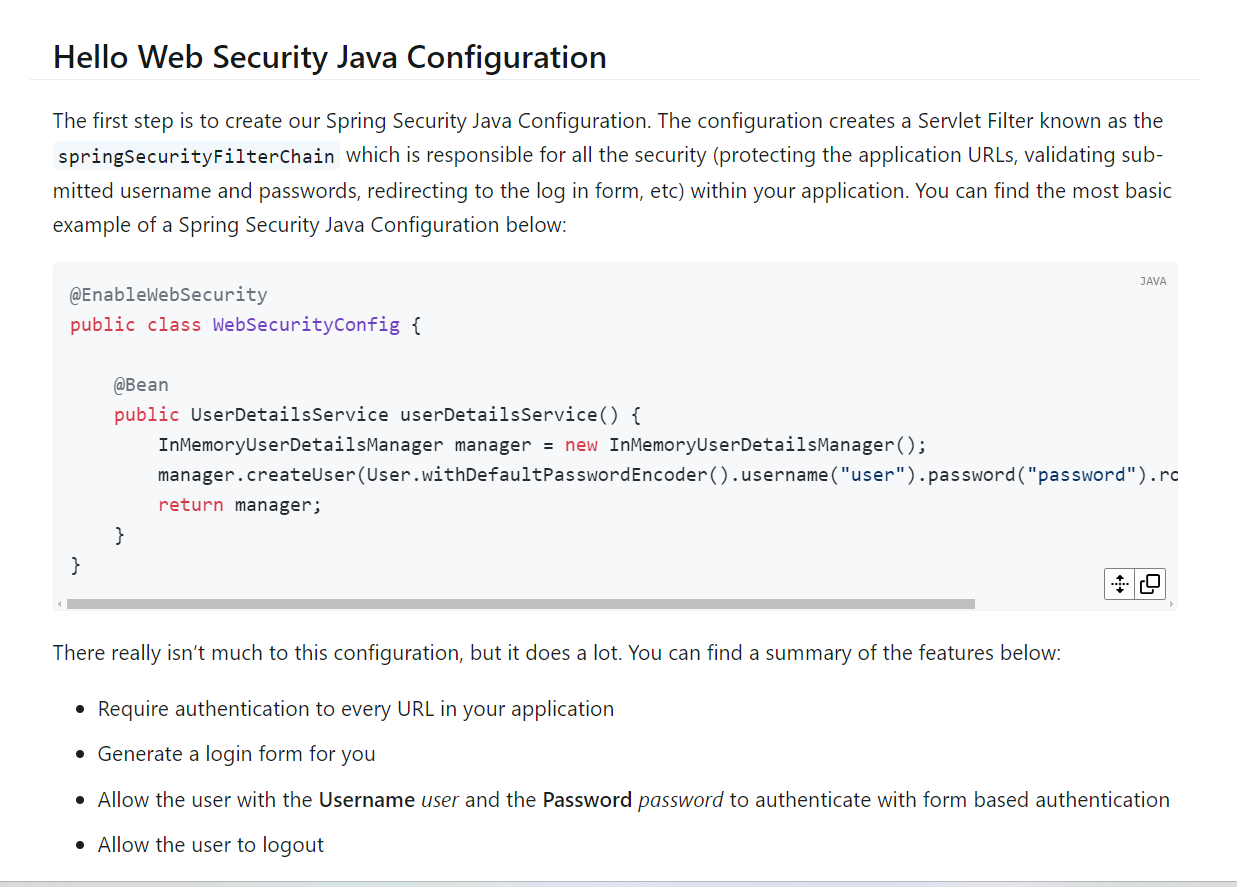Image resolution: width=1237 pixels, height=887 pixels.
Task: Click the bold word Password in the bullet list
Action: coord(587,800)
